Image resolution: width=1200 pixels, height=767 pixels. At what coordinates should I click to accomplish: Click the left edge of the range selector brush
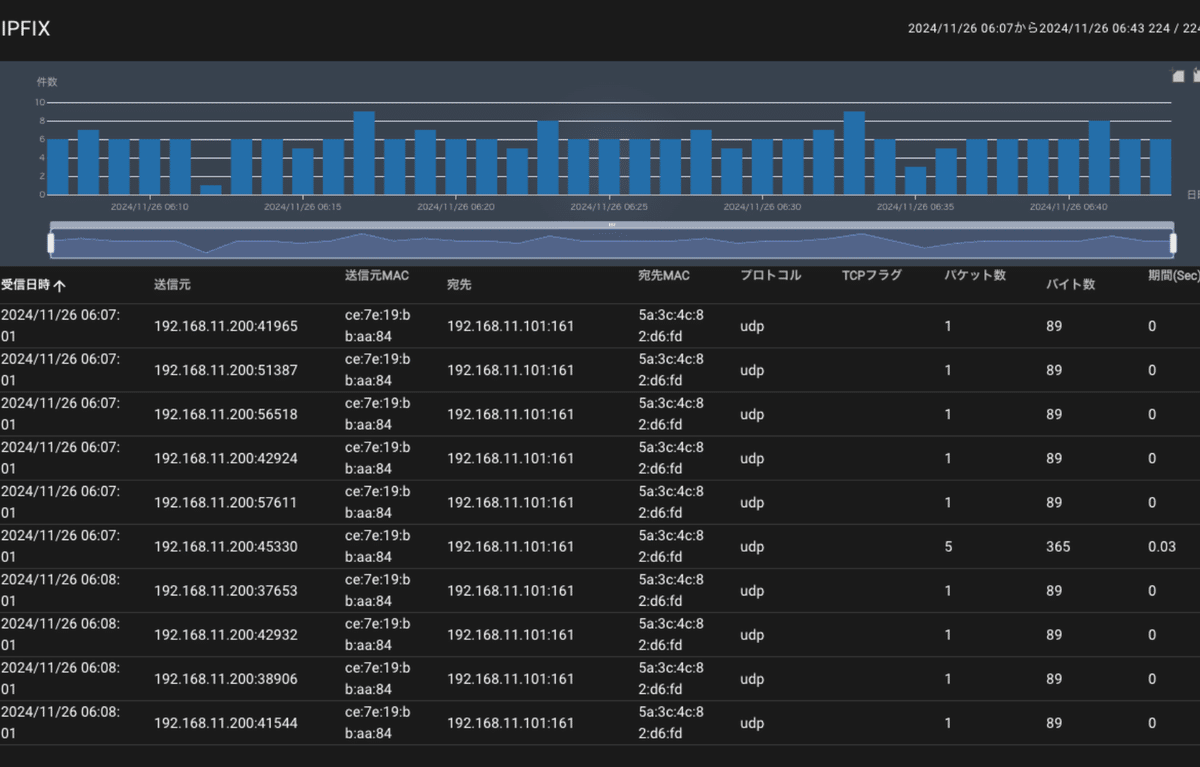pos(50,240)
